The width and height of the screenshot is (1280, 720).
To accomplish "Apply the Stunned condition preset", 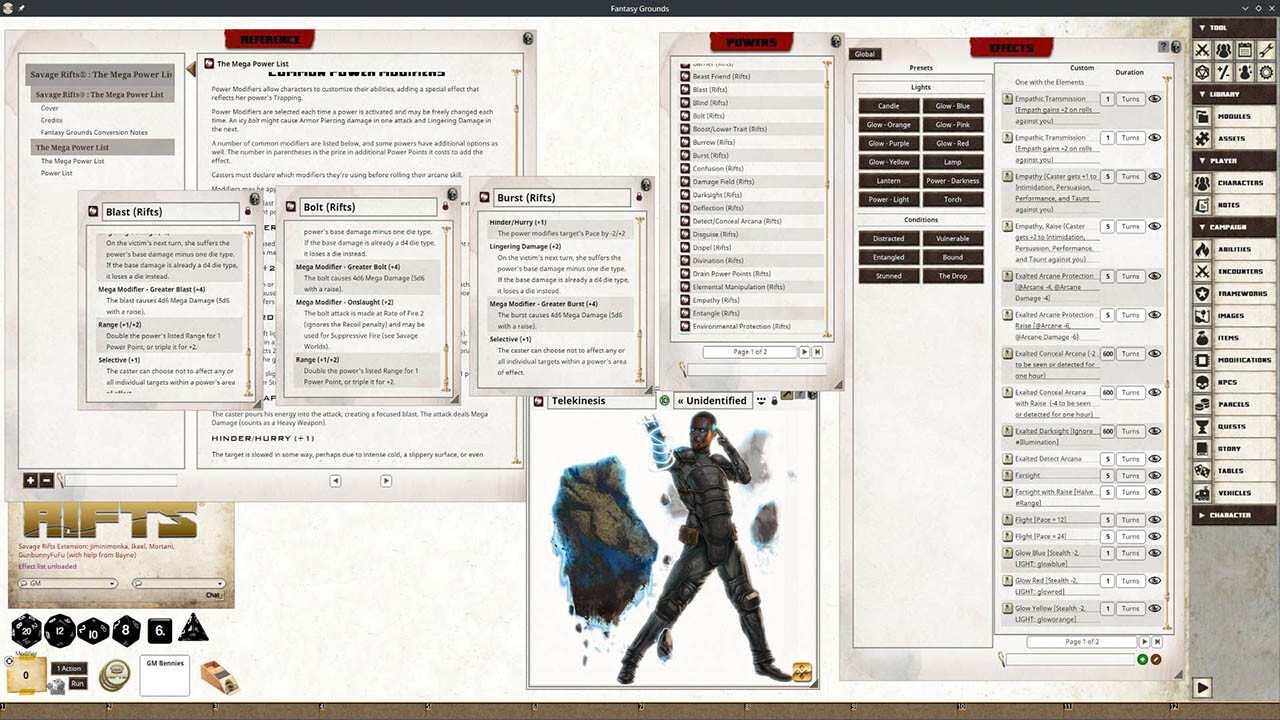I will (887, 275).
